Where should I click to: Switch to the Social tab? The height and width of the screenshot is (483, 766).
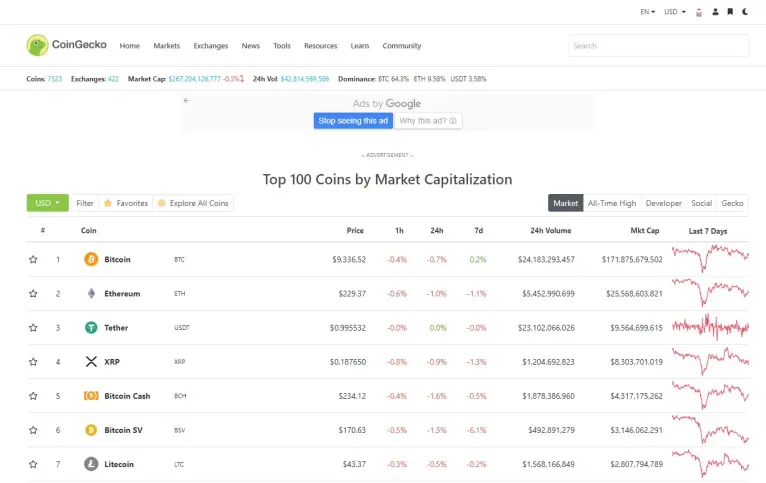[x=702, y=203]
